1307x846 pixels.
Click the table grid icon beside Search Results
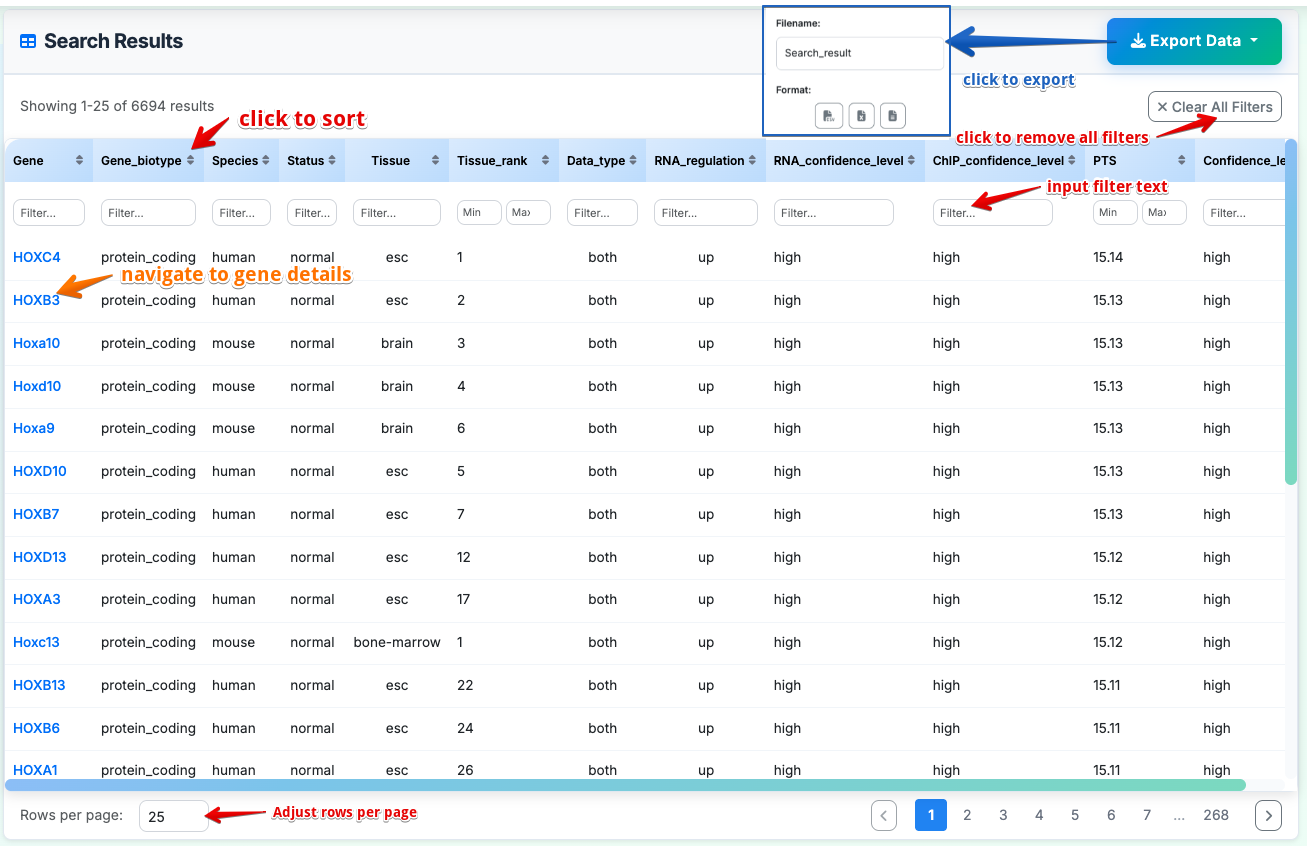coord(28,40)
